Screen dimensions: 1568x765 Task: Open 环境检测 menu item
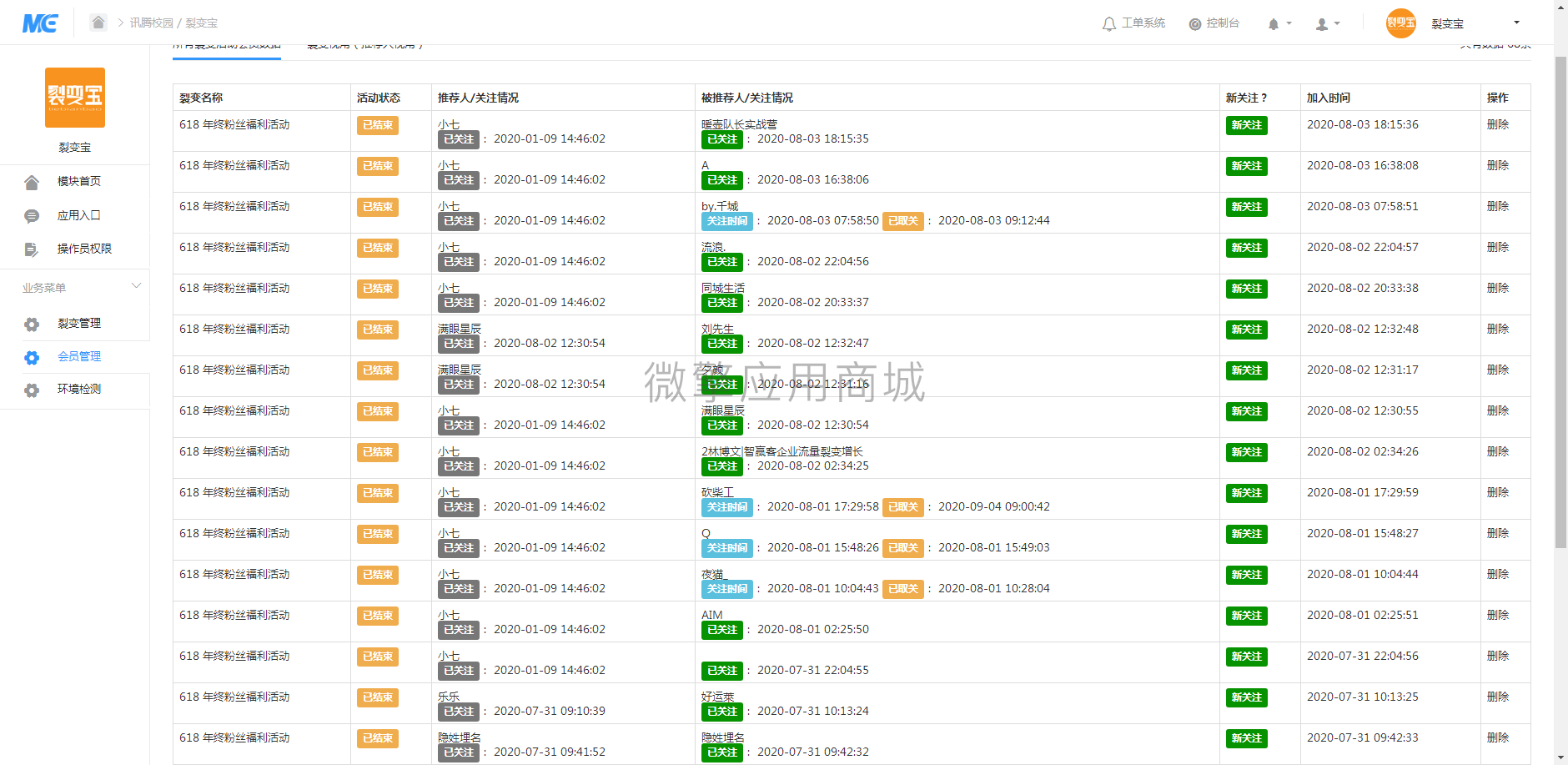pos(79,389)
